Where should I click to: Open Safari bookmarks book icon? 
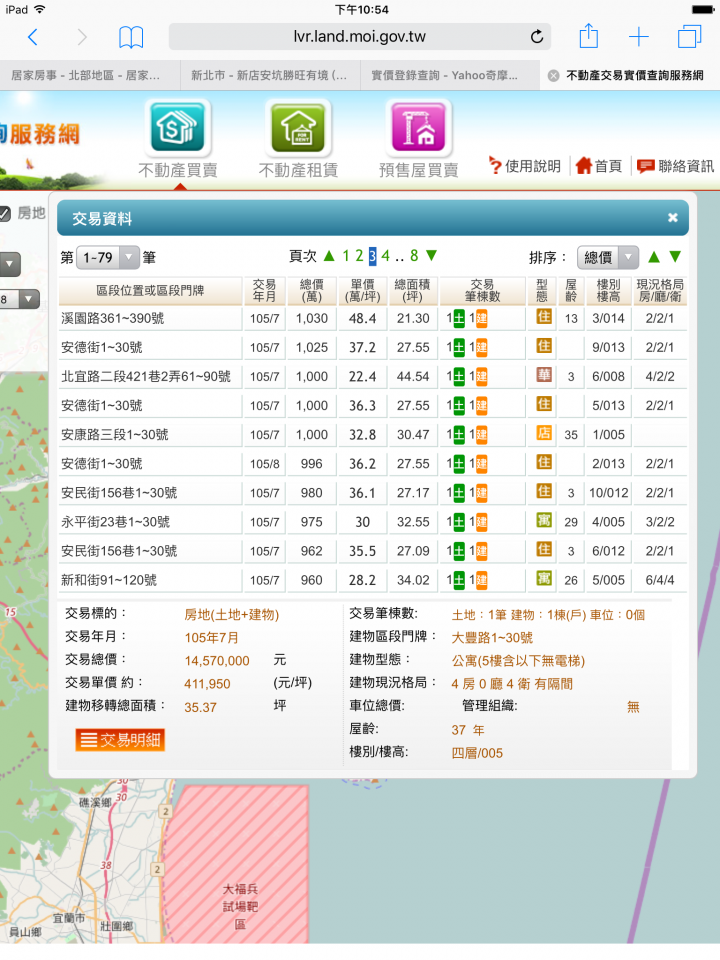point(131,38)
